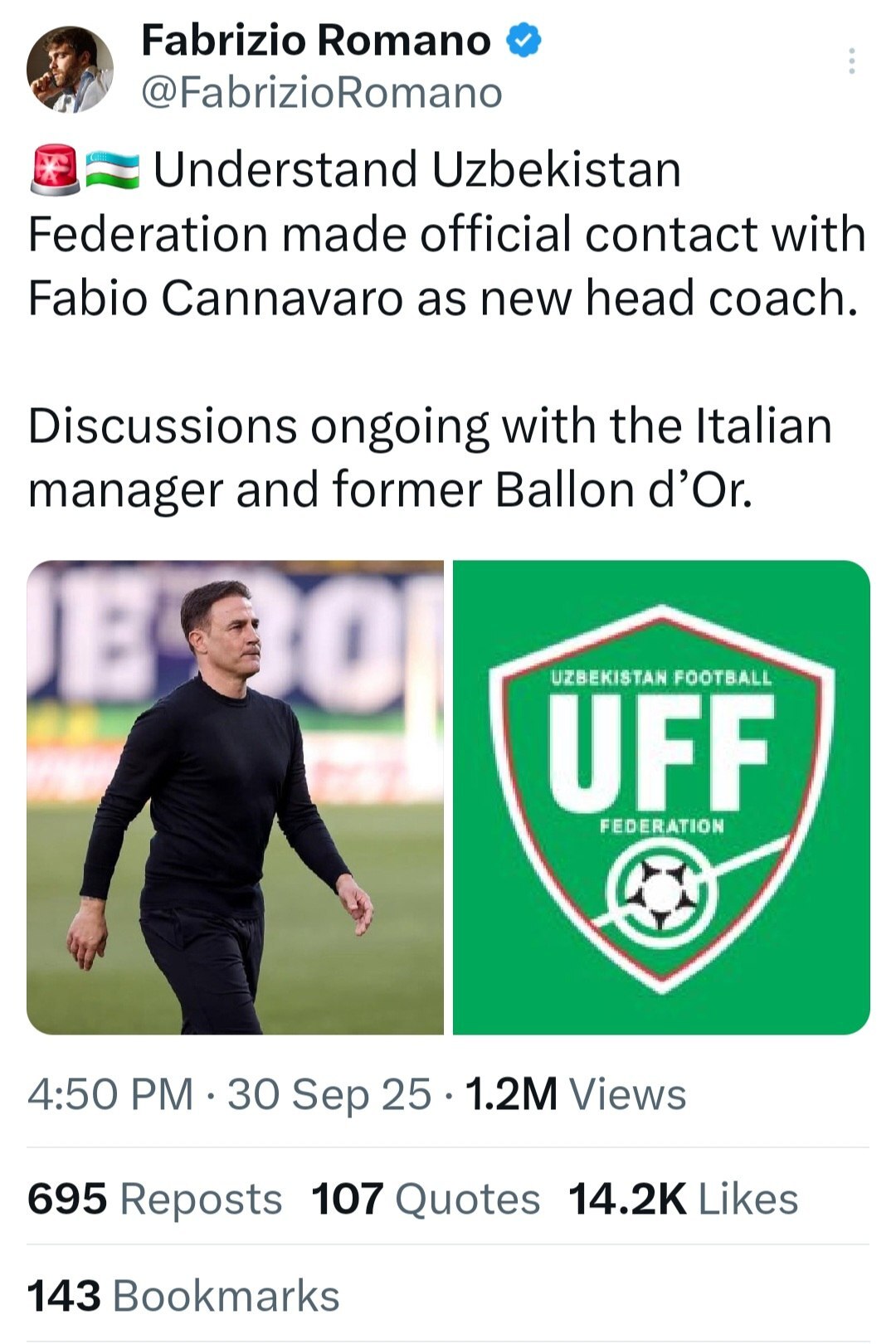Click the red siren emoji
Viewport: 896px width, 1344px height.
pos(54,169)
